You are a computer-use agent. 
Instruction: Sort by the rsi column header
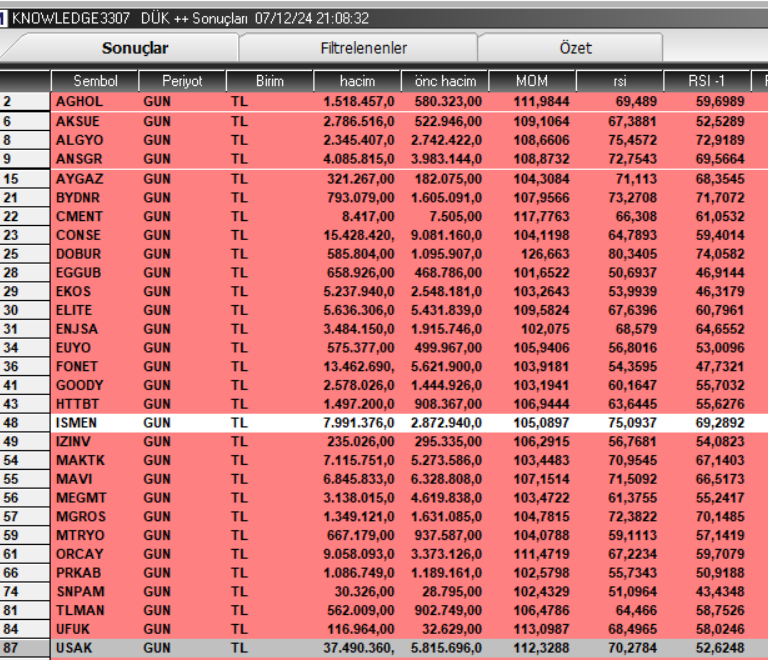(x=620, y=81)
